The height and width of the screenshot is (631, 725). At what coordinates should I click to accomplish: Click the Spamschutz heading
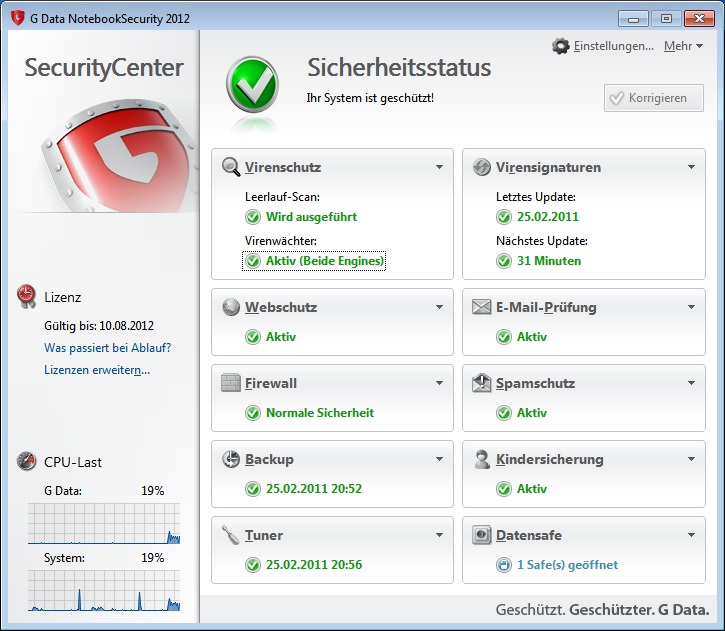click(535, 383)
